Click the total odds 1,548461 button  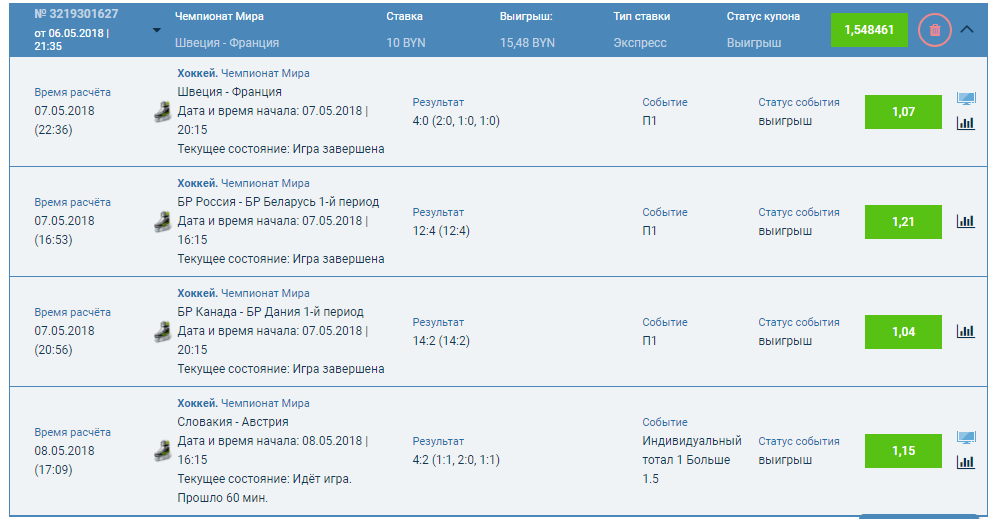coord(868,30)
